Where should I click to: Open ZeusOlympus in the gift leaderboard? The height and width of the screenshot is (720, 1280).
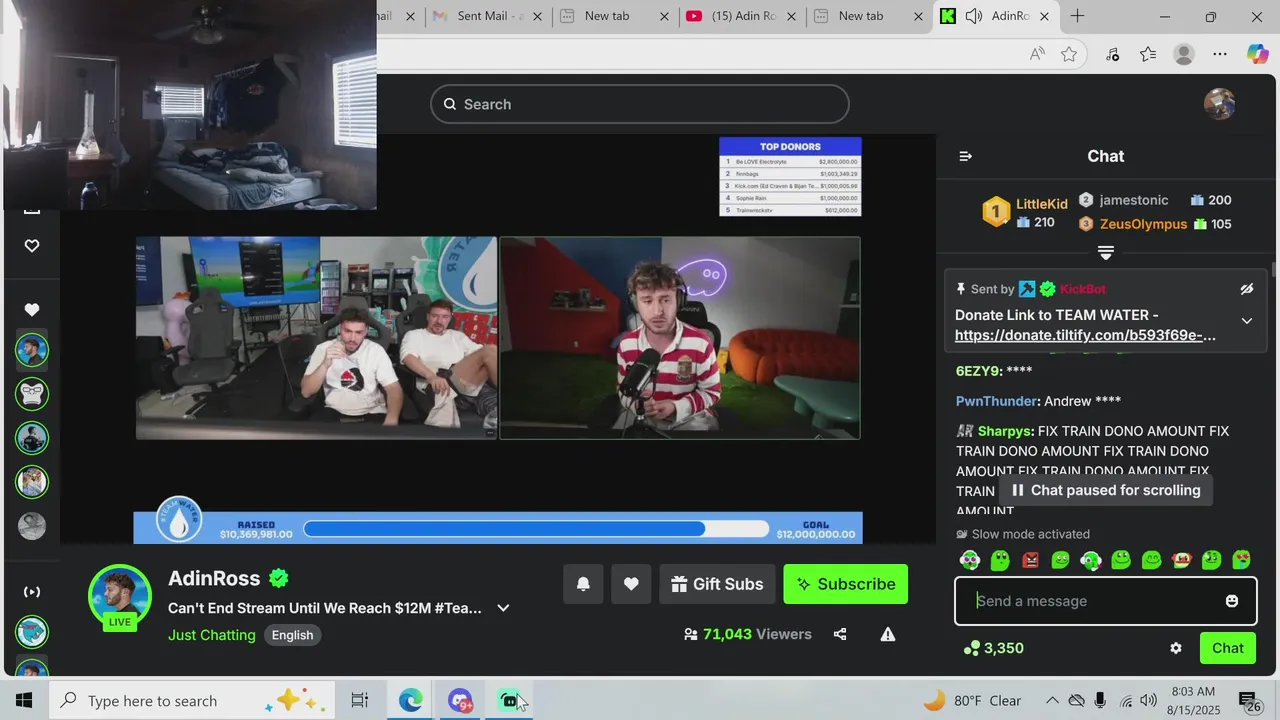click(x=1143, y=224)
